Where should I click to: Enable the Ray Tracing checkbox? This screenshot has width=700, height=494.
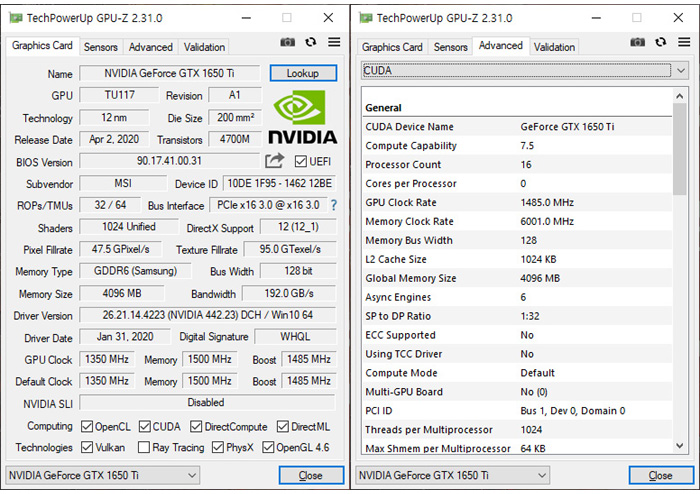point(144,447)
